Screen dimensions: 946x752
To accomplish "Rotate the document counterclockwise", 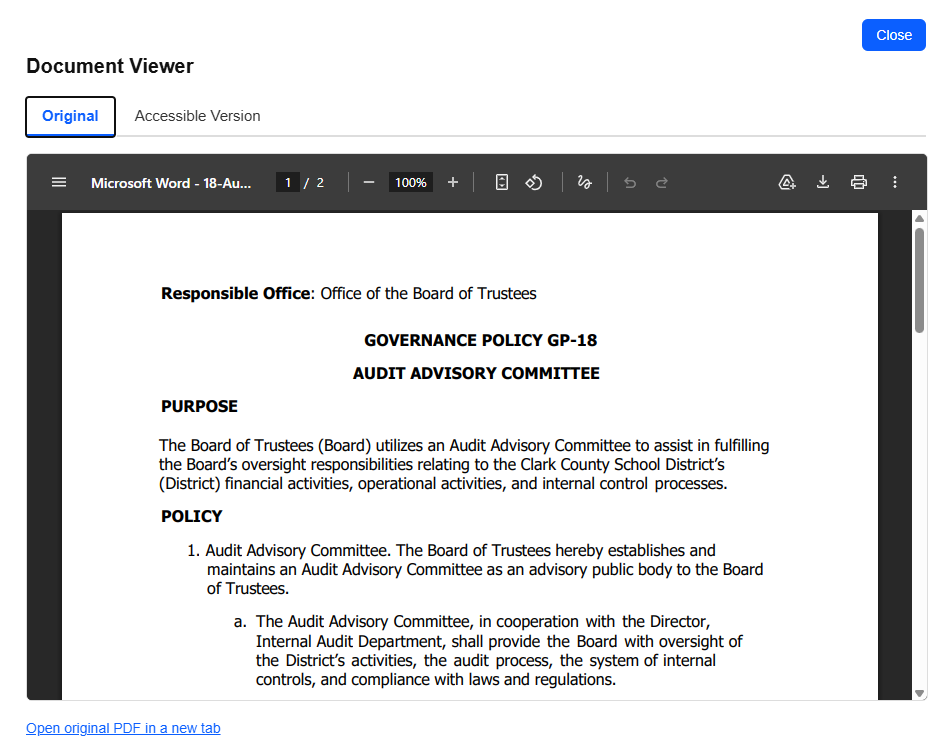I will pos(534,182).
